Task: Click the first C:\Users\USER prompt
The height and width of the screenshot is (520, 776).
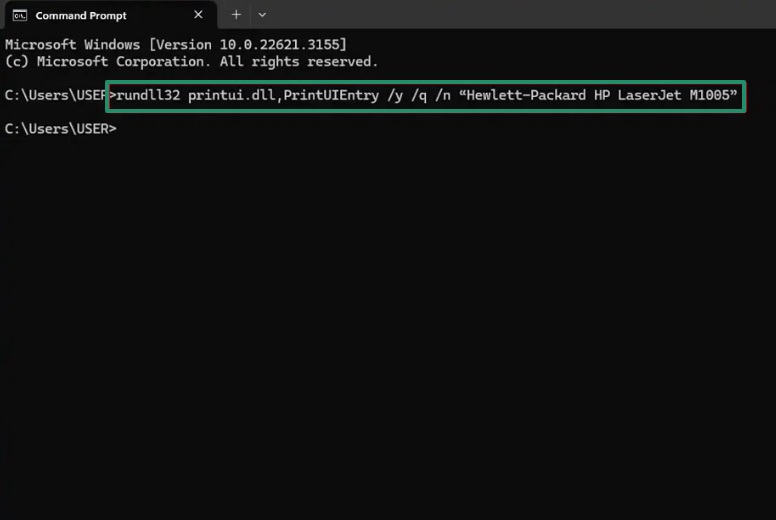Action: pyautogui.click(x=56, y=96)
